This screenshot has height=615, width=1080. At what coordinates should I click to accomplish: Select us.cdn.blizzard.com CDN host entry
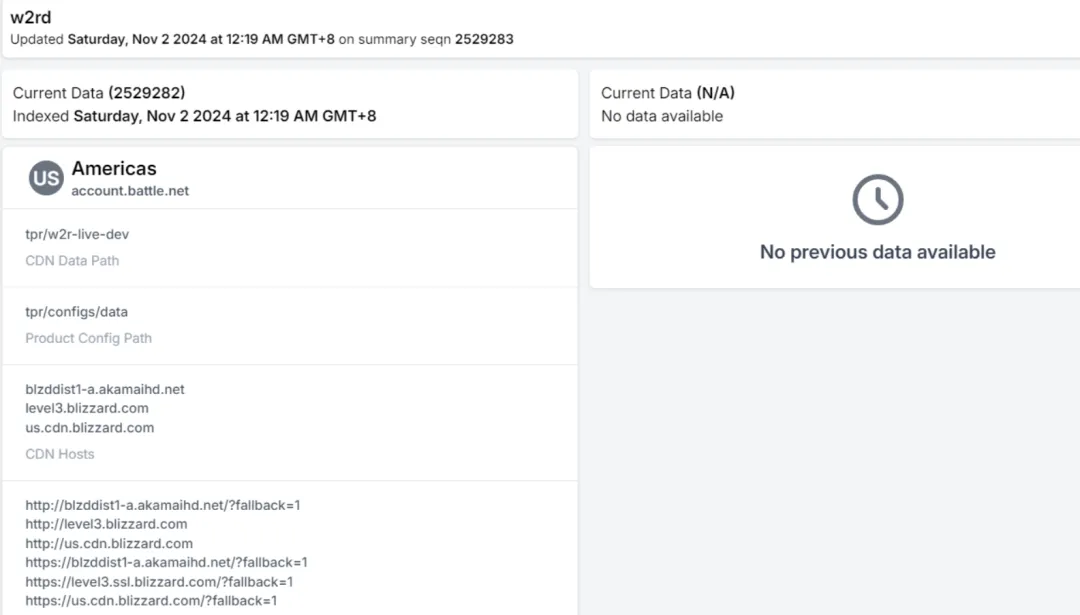90,428
